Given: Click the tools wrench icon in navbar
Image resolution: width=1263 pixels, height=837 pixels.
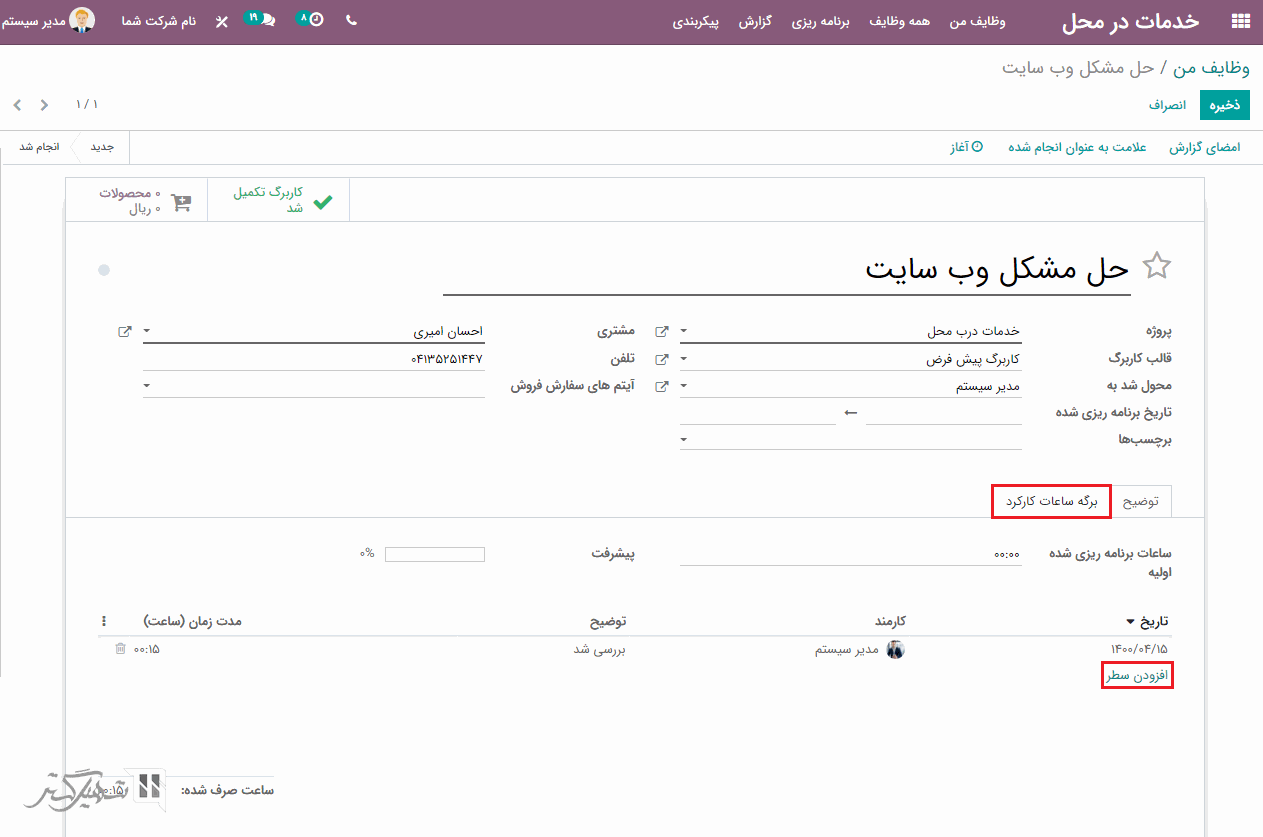Looking at the screenshot, I should coord(222,21).
